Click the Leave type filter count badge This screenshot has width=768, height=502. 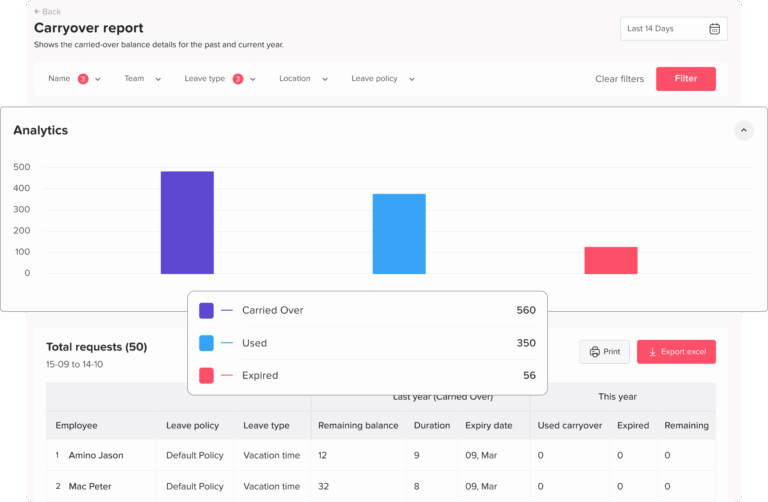[x=238, y=79]
